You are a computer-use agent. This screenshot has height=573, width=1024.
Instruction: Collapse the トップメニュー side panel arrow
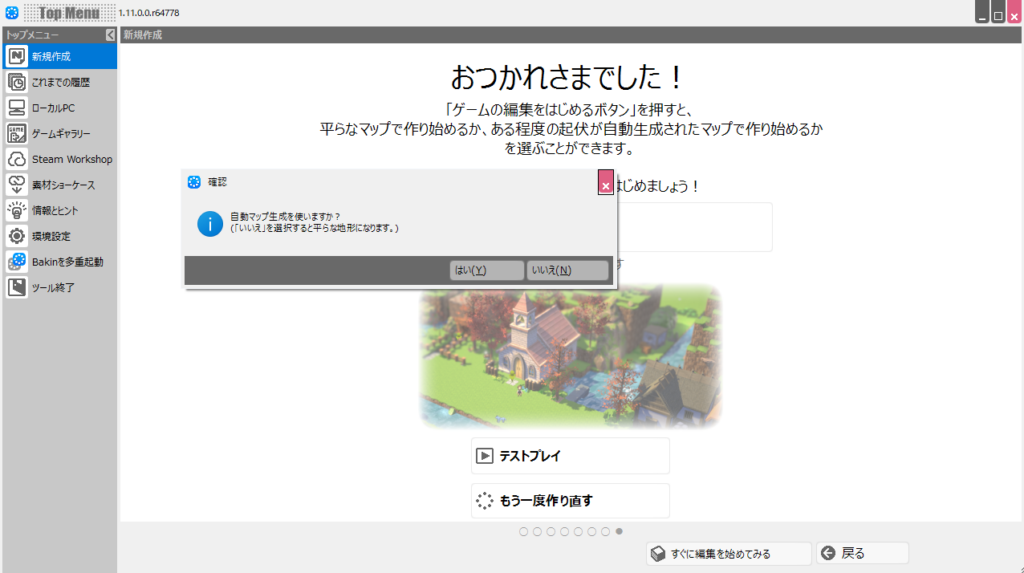click(x=110, y=35)
